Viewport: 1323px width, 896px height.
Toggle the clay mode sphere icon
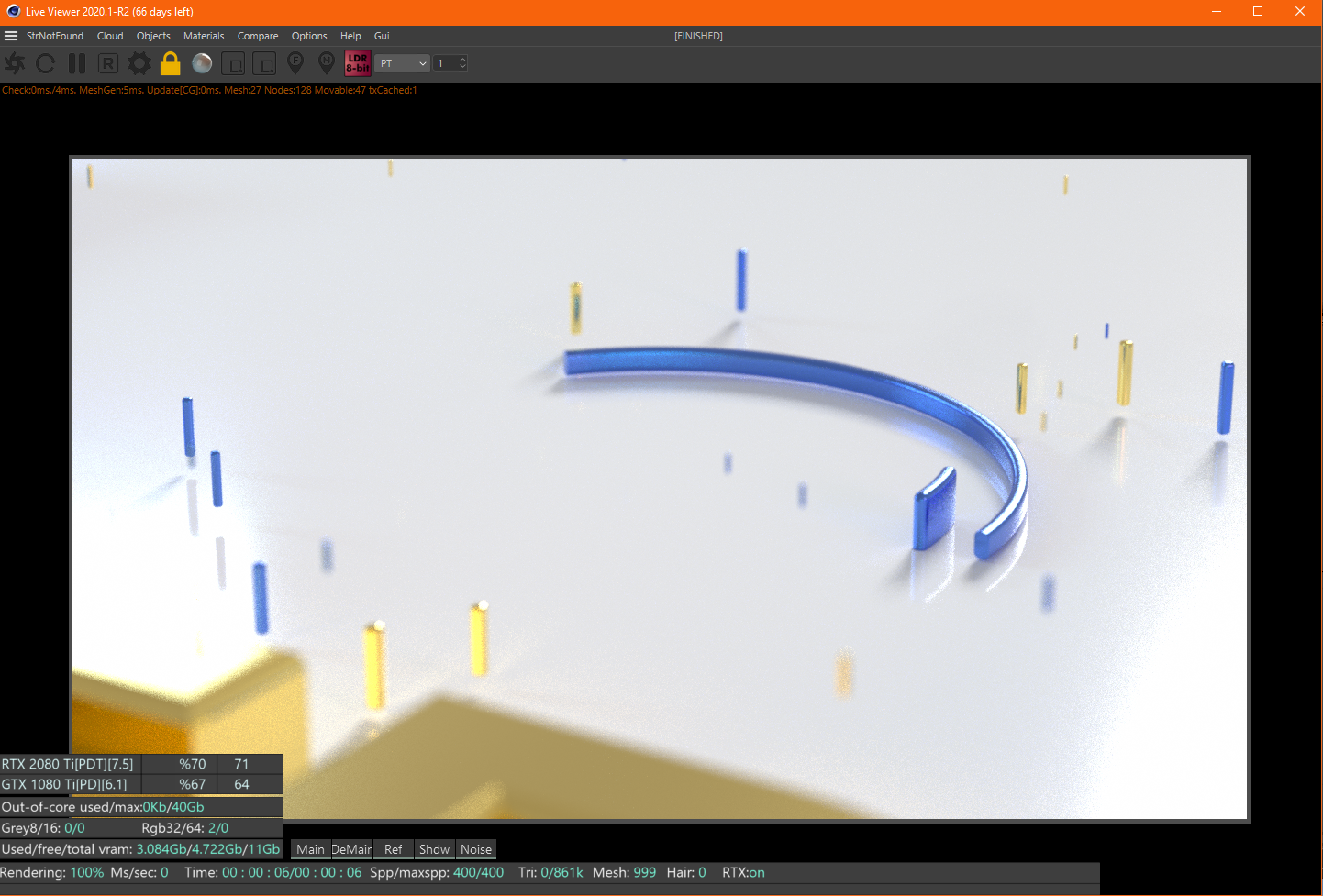point(202,63)
